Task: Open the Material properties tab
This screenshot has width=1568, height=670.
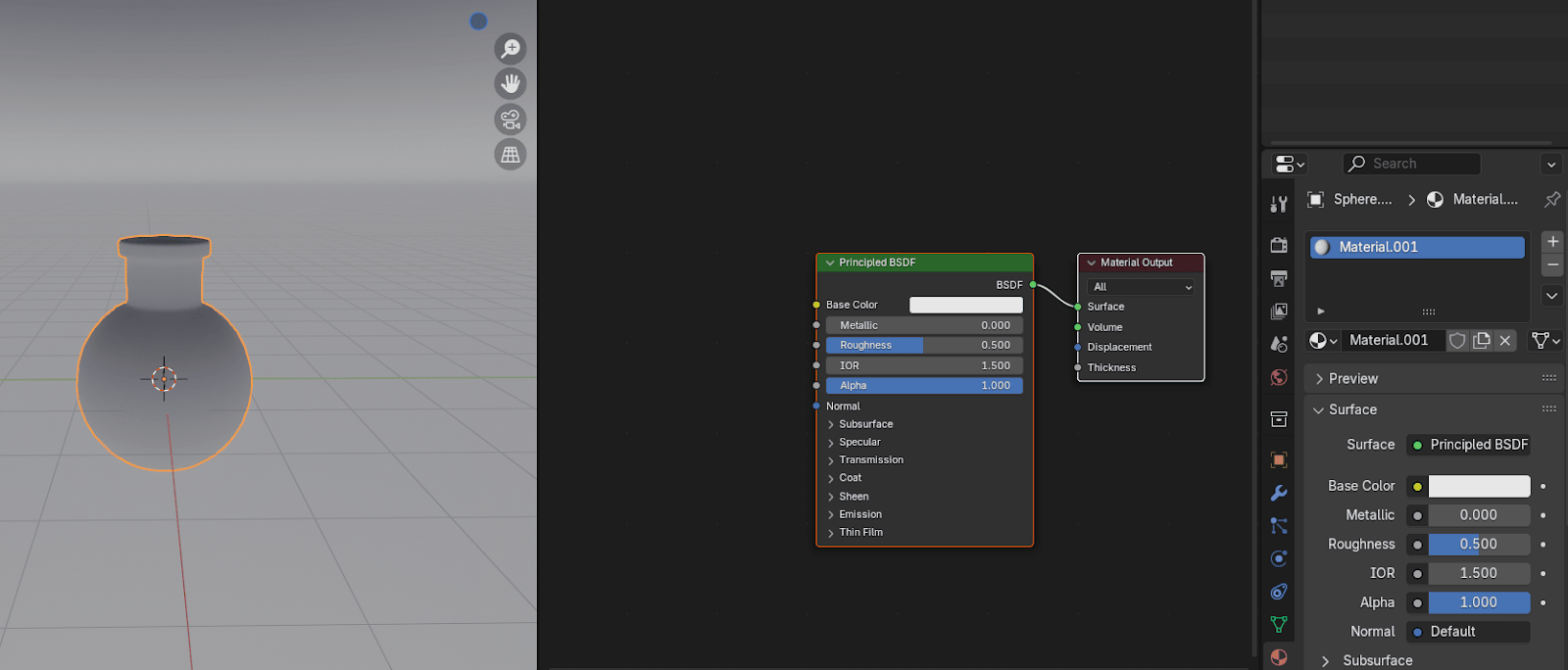Action: (1279, 656)
